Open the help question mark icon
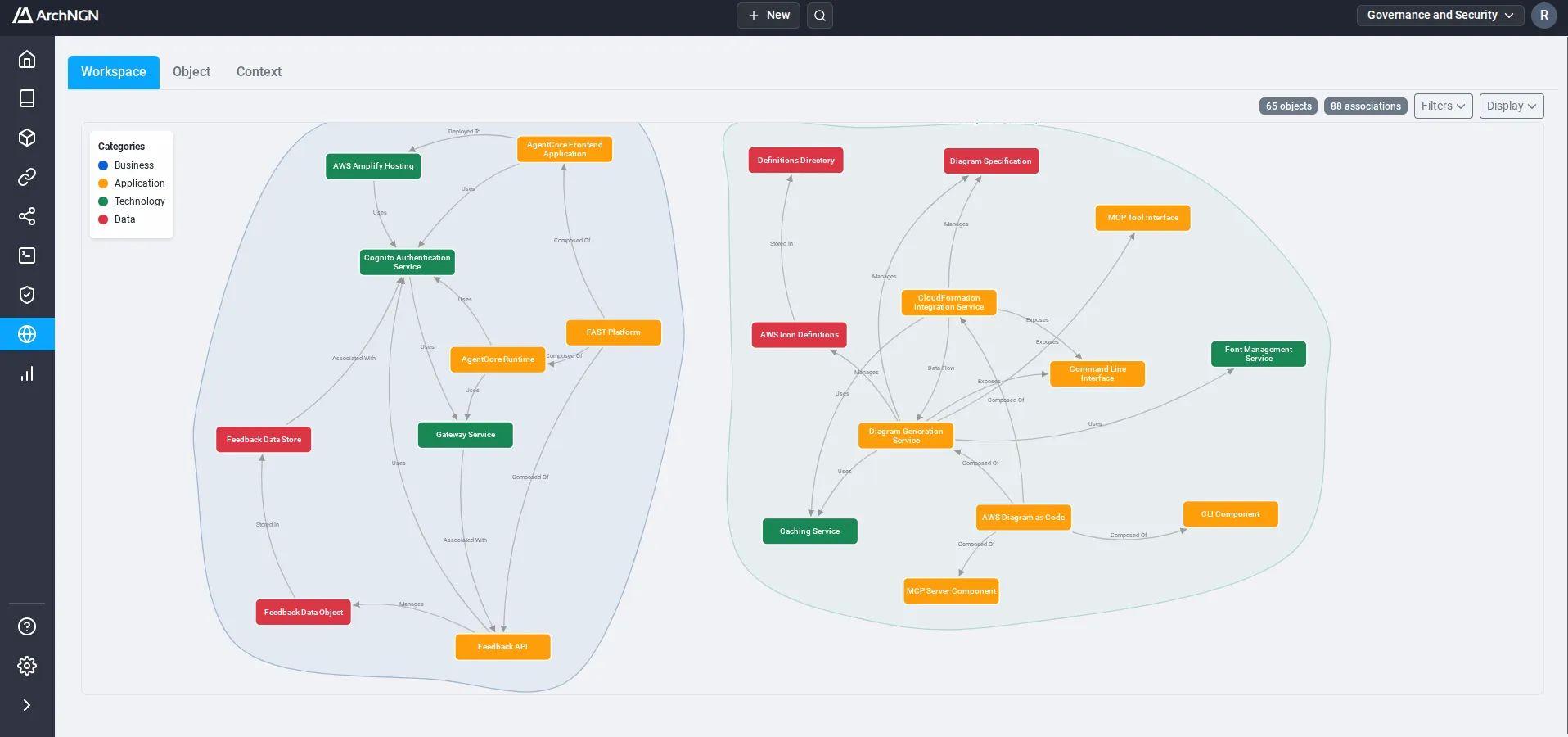1568x737 pixels. coord(27,626)
